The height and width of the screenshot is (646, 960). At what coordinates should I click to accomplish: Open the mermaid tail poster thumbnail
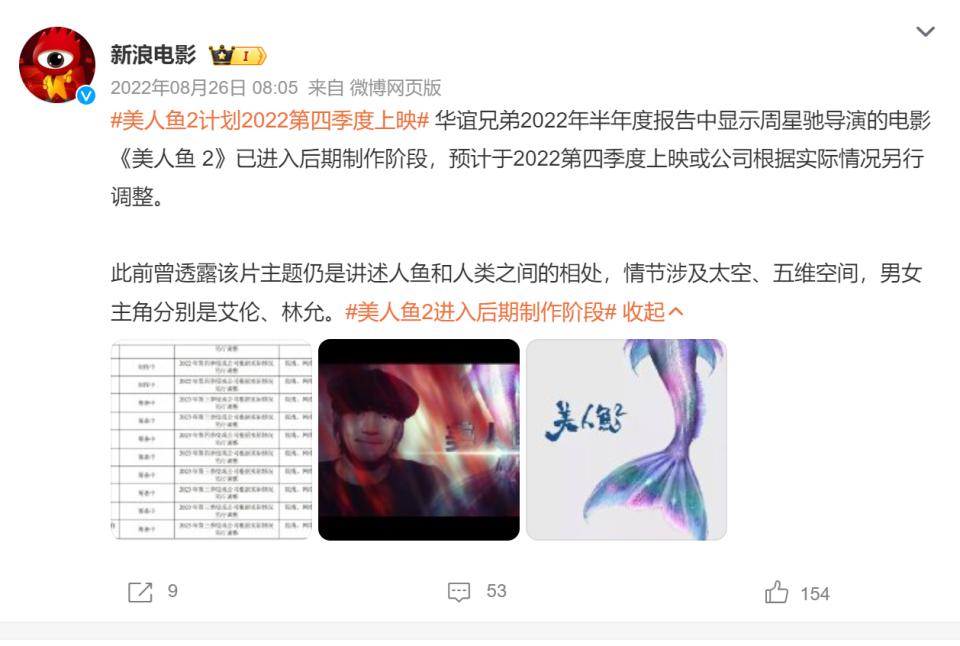(x=626, y=440)
